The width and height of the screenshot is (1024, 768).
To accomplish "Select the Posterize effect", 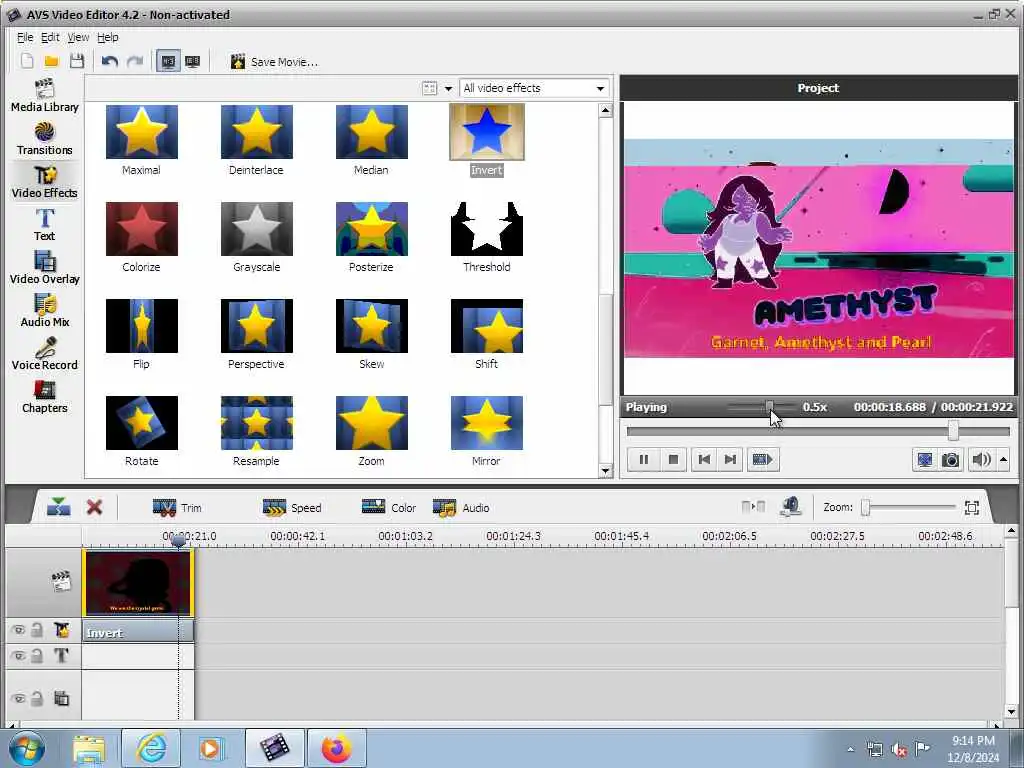I will click(x=372, y=229).
